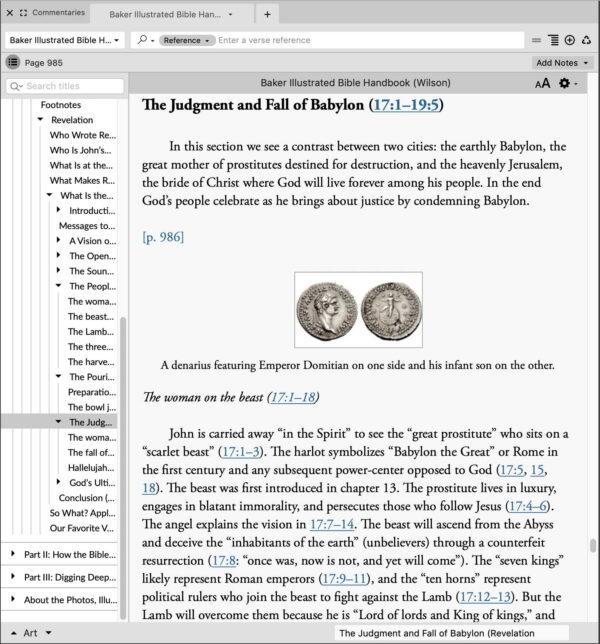This screenshot has width=600, height=644.
Task: Click the verse reference input field
Action: (x=370, y=40)
